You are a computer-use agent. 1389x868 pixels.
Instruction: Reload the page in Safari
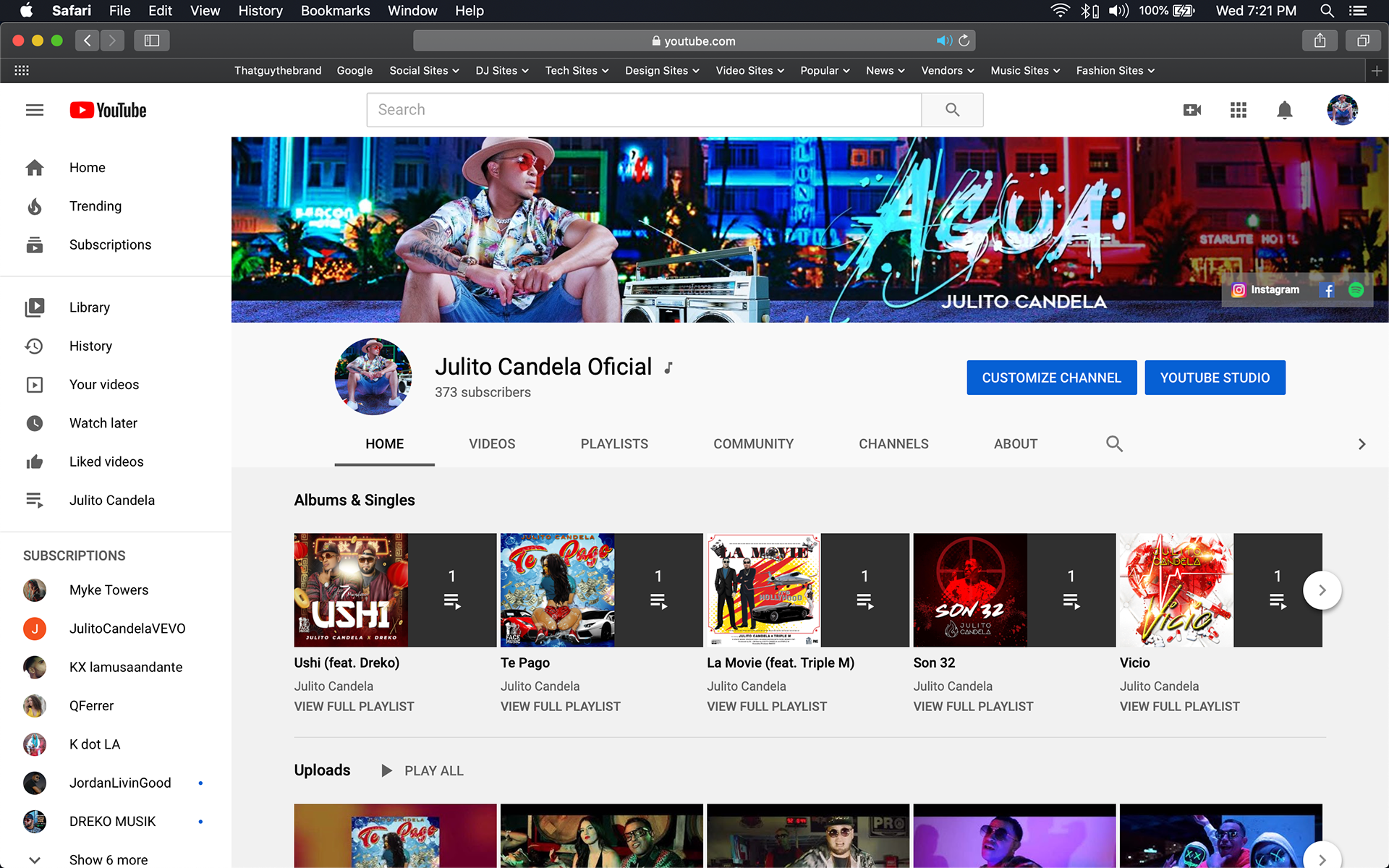(964, 41)
